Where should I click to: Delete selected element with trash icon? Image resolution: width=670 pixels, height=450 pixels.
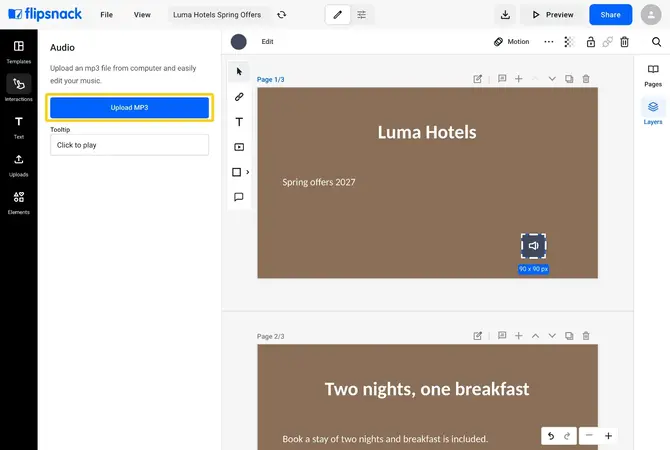(x=624, y=41)
